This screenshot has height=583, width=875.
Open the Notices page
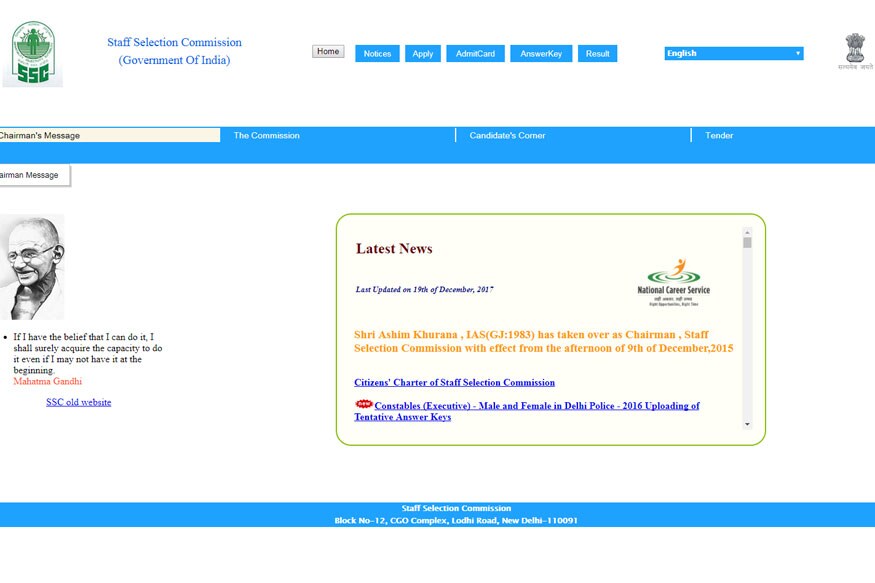(x=377, y=54)
